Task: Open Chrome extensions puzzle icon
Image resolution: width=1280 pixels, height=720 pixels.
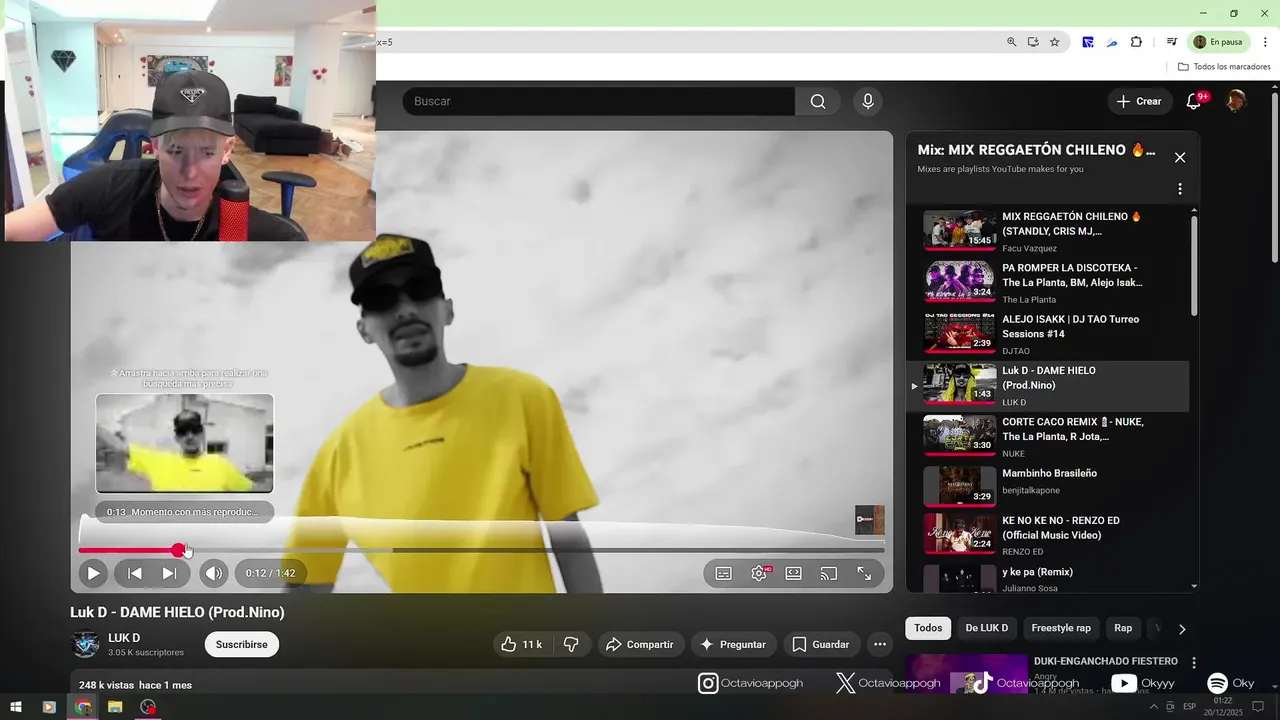Action: click(x=1136, y=42)
